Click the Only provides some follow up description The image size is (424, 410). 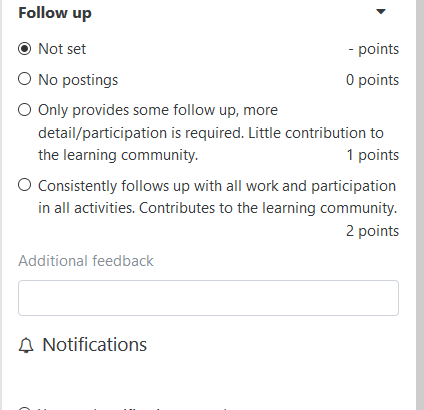pos(211,133)
